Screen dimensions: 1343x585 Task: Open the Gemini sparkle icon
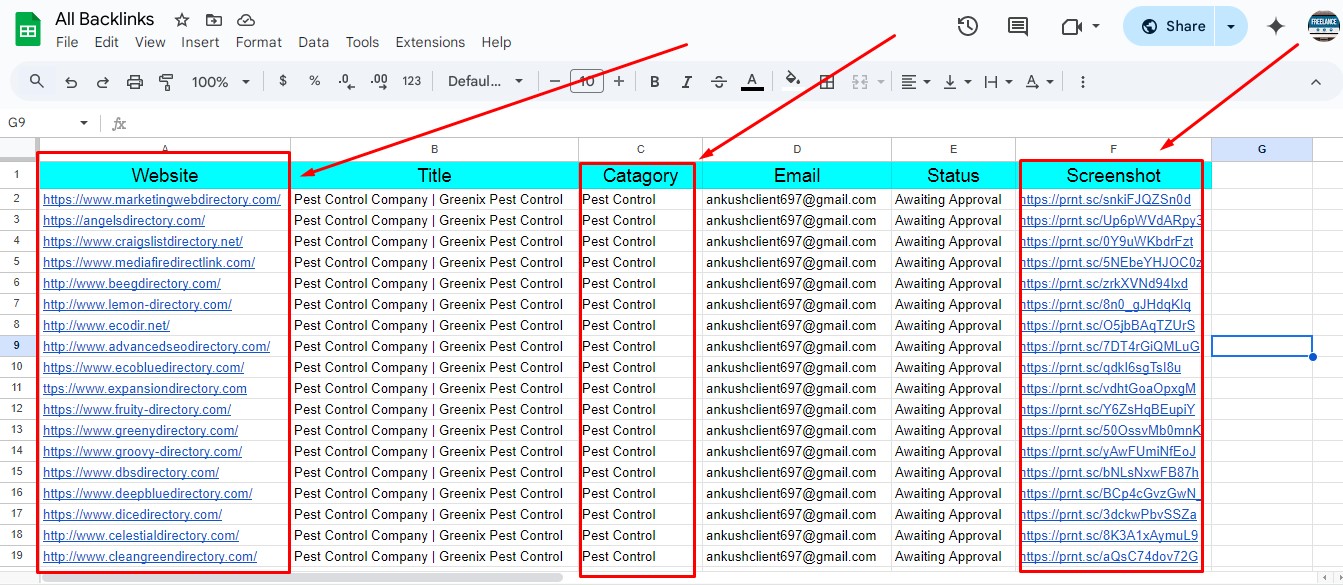(1276, 27)
